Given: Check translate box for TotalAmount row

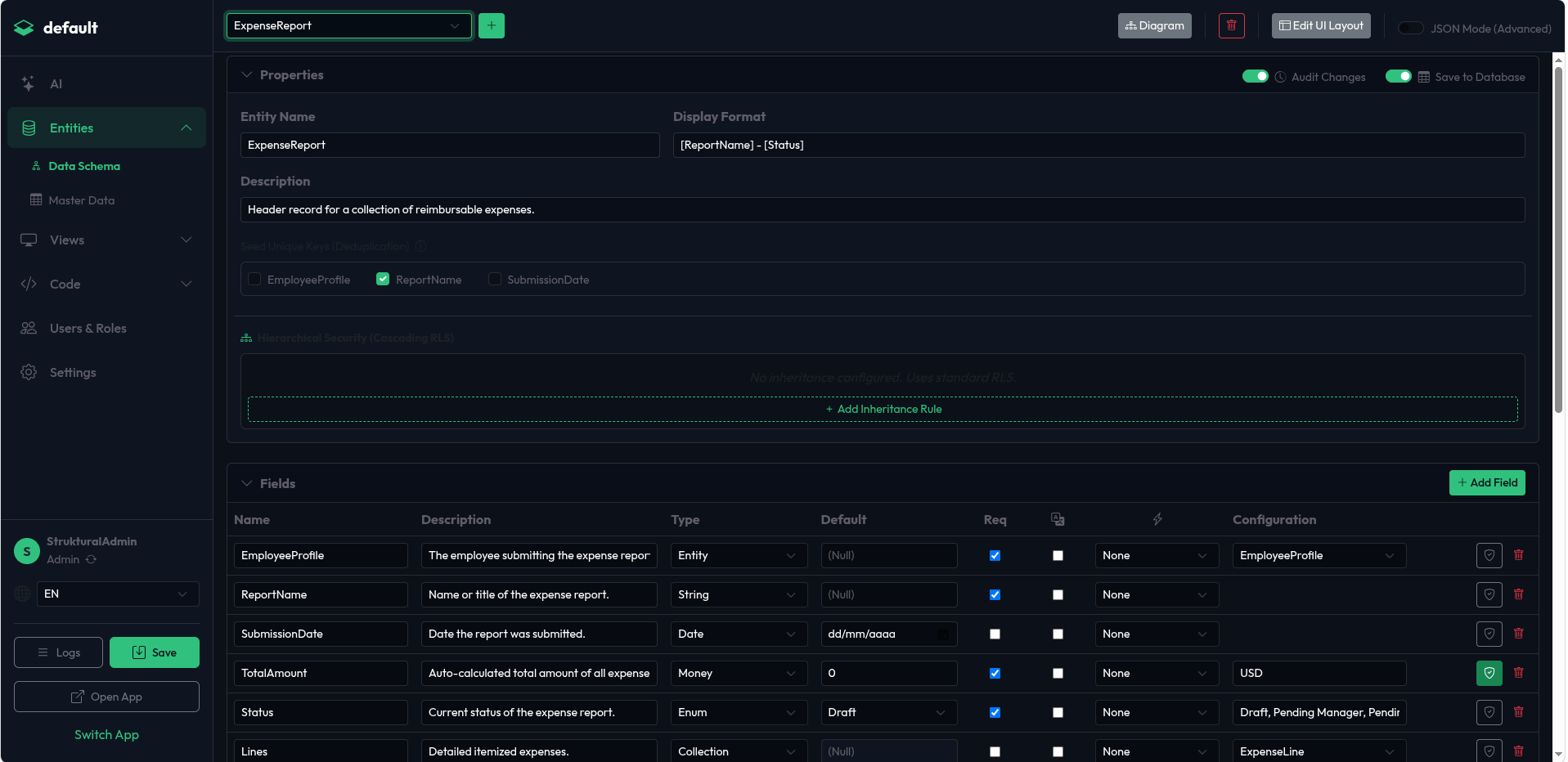Looking at the screenshot, I should (1058, 673).
